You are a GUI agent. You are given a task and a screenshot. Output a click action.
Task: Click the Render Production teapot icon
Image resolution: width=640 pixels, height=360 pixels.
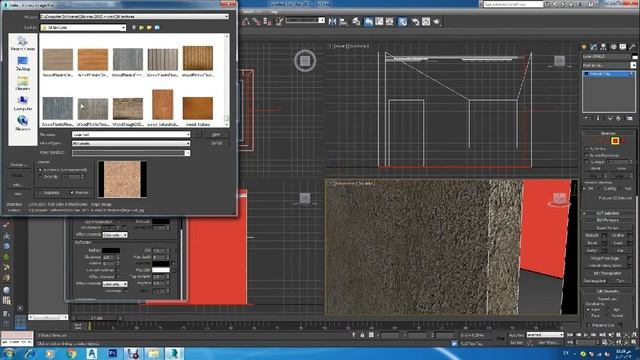(x=436, y=22)
